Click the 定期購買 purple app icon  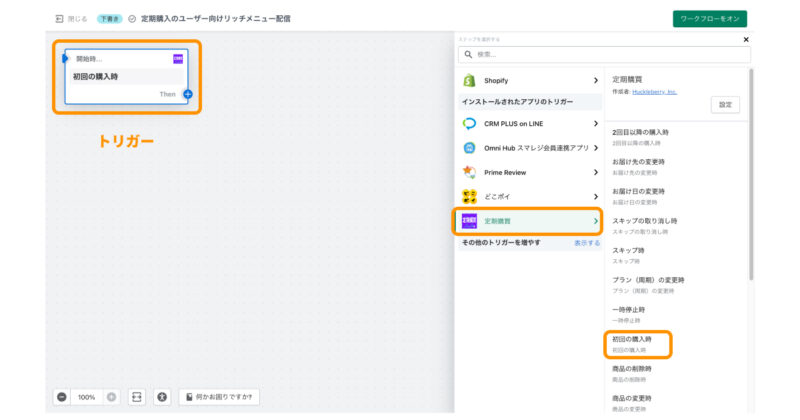469,221
